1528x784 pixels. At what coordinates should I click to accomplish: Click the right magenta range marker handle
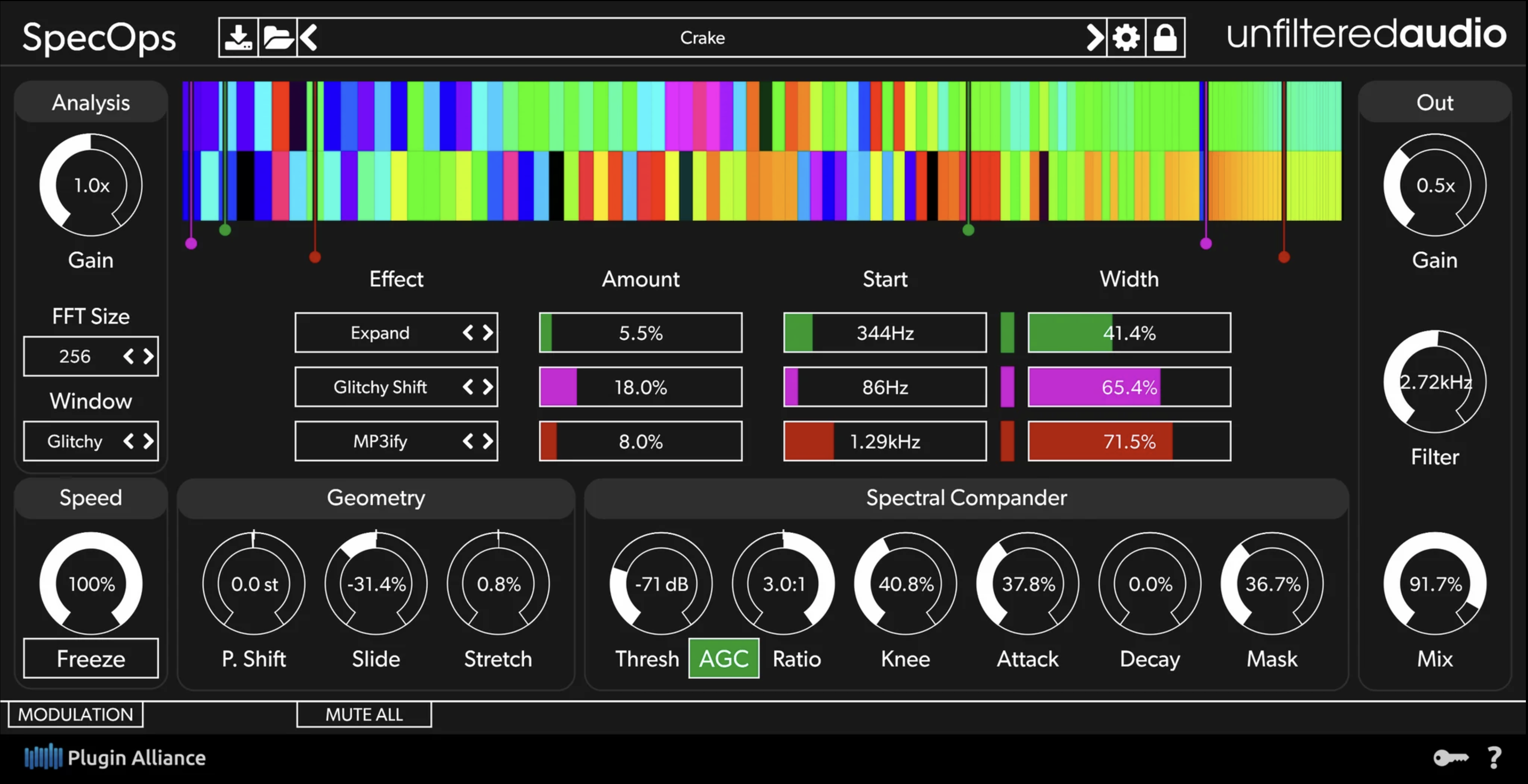tap(1206, 243)
